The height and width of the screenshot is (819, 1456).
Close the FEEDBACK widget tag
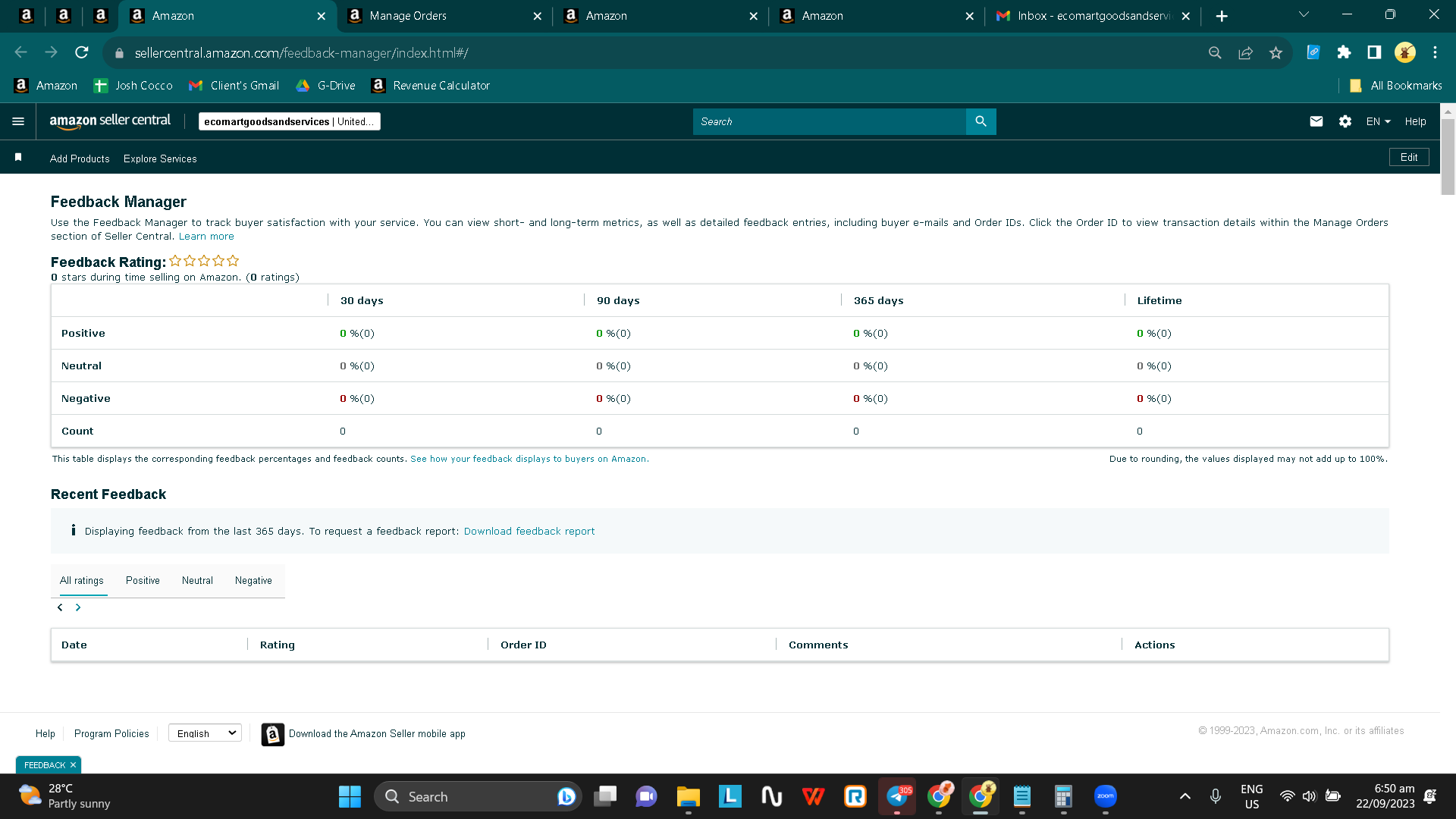[73, 765]
